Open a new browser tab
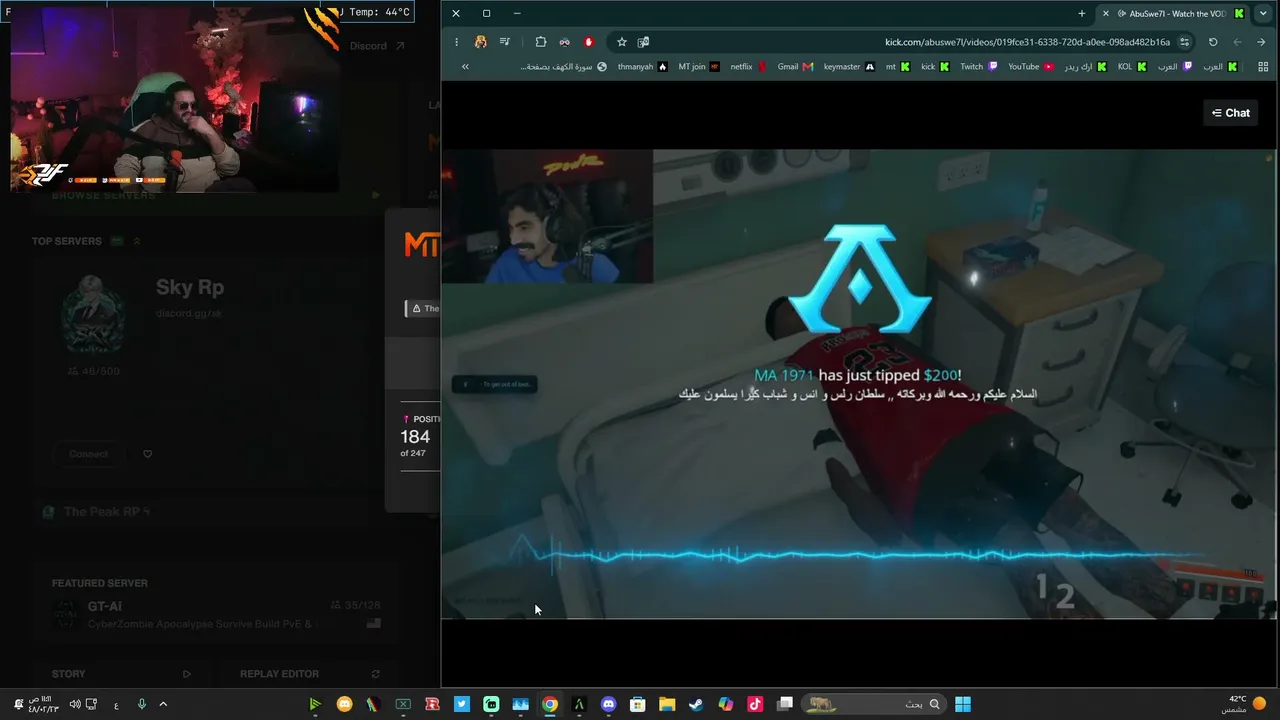 (x=1082, y=13)
